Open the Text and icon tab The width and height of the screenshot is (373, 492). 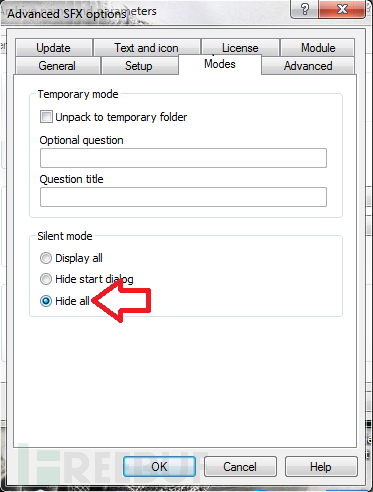[147, 48]
